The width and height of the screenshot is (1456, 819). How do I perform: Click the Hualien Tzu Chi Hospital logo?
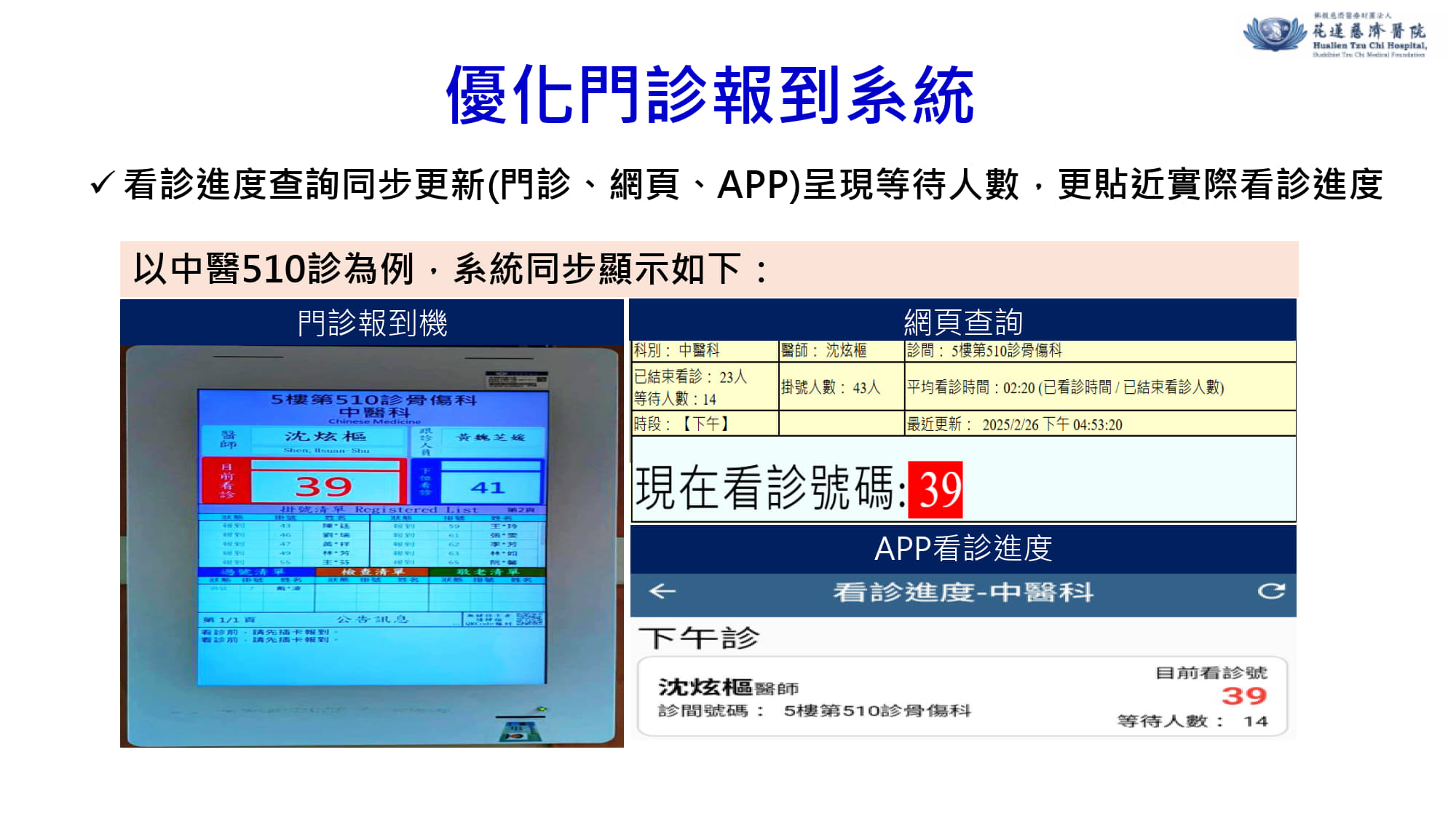click(1335, 34)
